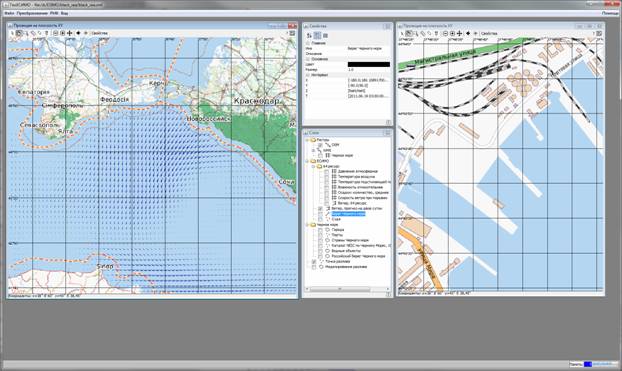
Task: Toggle the wind forecast layer checkbox
Action: point(320,208)
